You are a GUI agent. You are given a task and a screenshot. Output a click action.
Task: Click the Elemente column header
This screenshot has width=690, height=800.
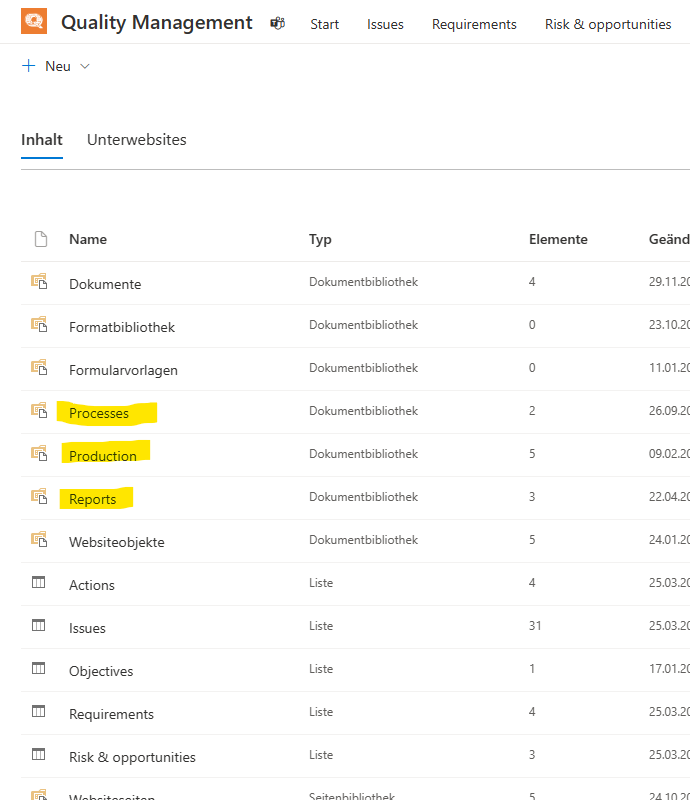tap(558, 239)
